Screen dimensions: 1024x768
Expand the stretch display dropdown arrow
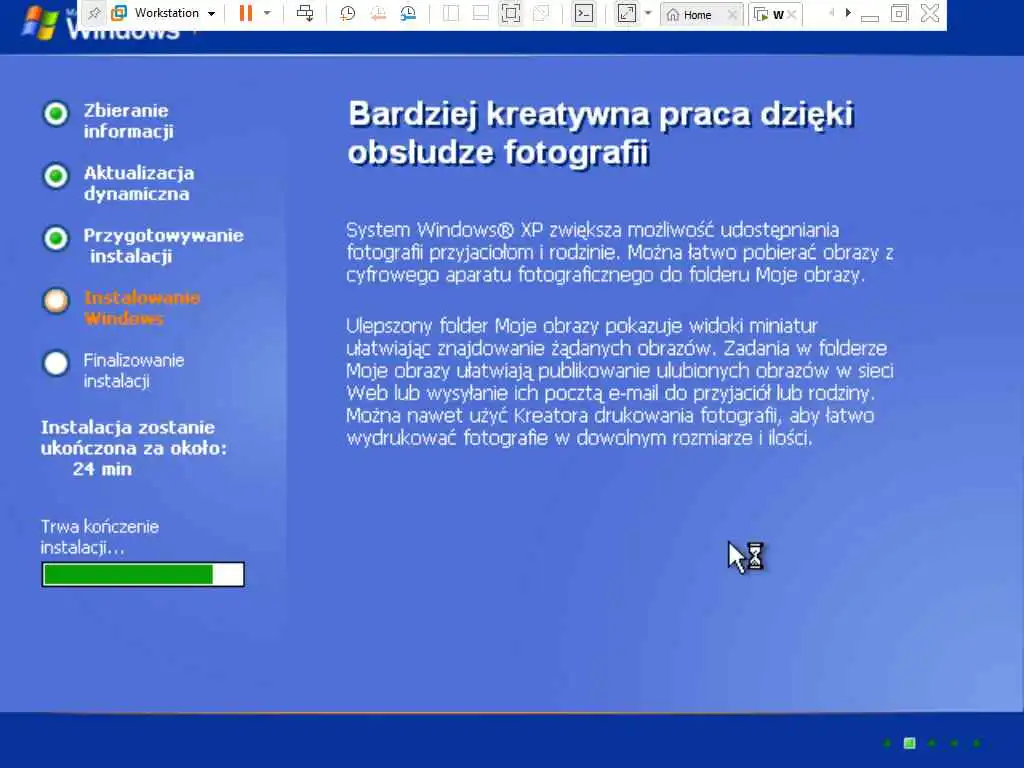[x=648, y=13]
